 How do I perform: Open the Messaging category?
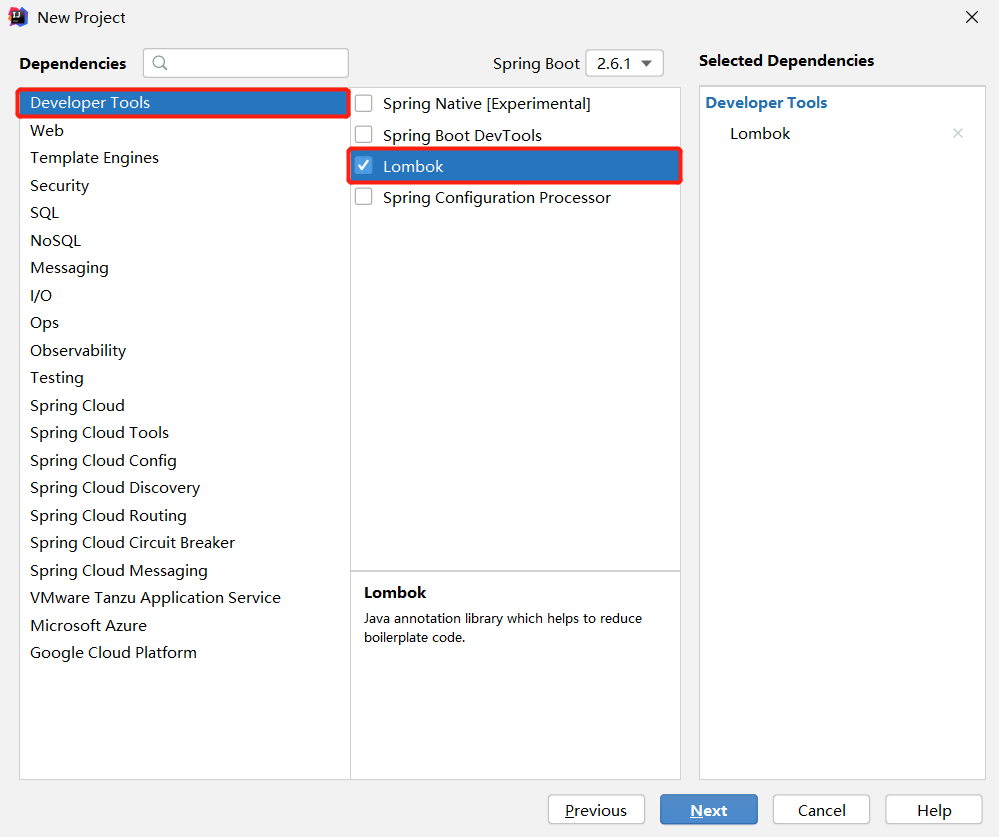[x=184, y=268]
